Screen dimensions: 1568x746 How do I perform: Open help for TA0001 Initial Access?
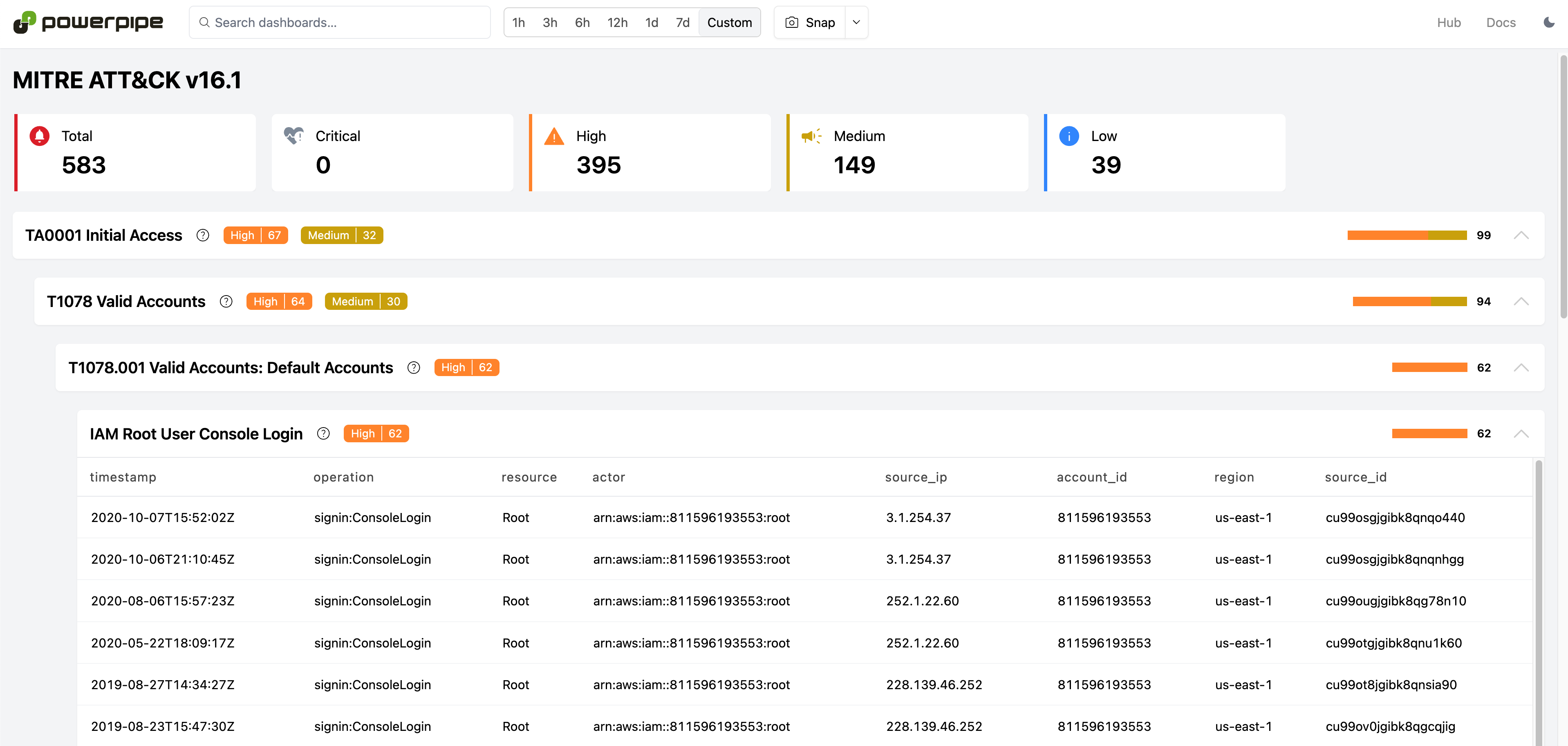[x=203, y=235]
